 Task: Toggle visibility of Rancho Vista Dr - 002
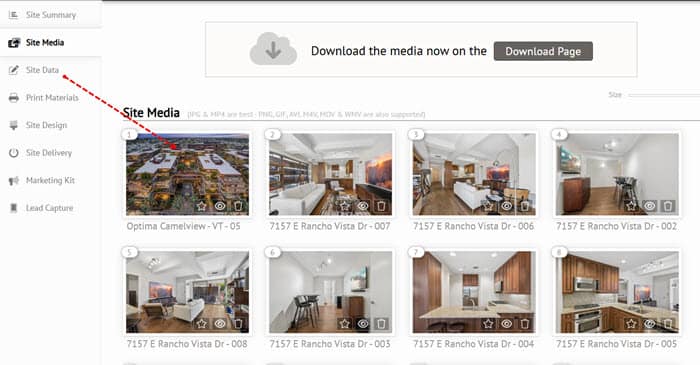pos(650,206)
